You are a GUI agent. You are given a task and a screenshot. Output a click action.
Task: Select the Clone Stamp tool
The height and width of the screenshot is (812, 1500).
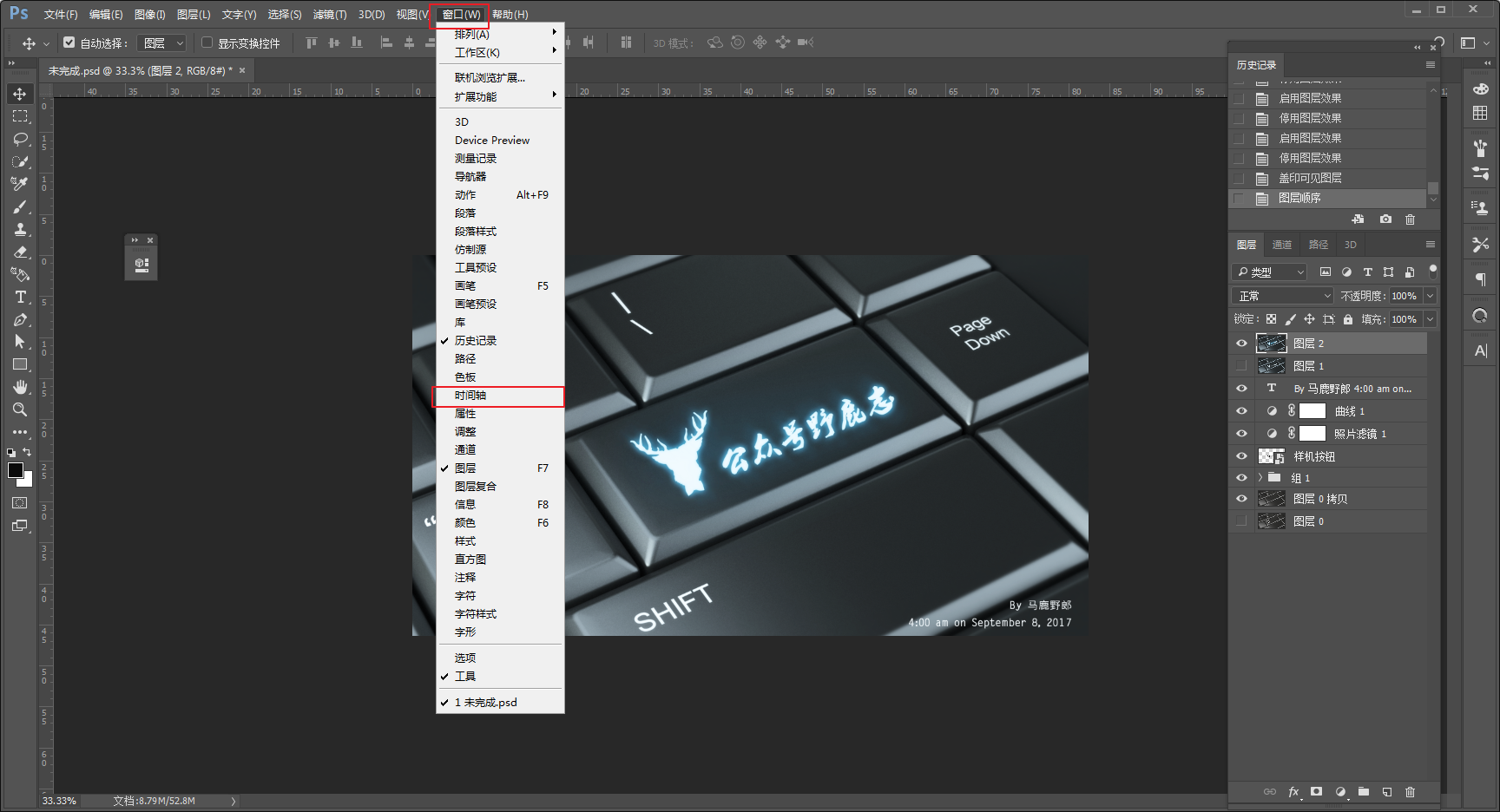tap(20, 229)
